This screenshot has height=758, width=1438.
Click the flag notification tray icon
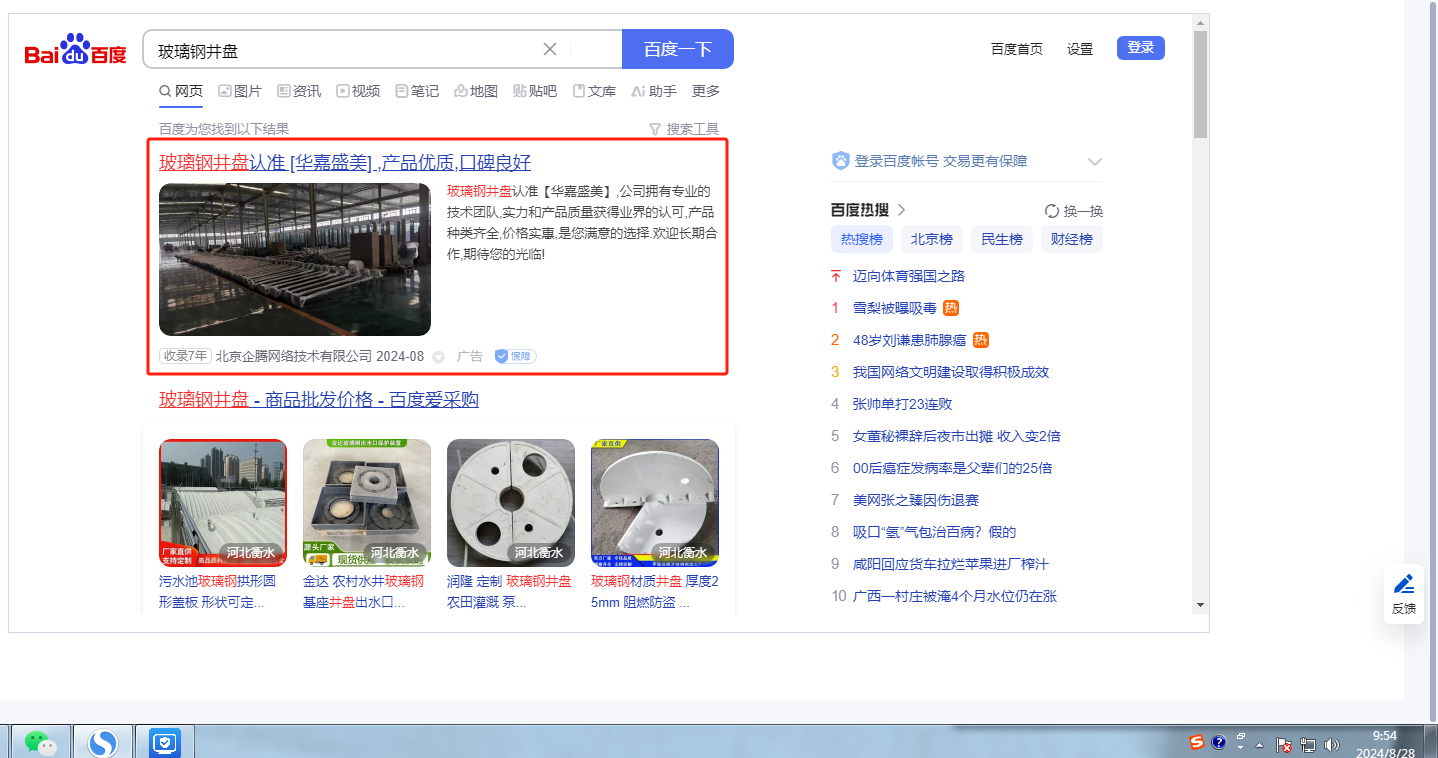pos(1285,745)
